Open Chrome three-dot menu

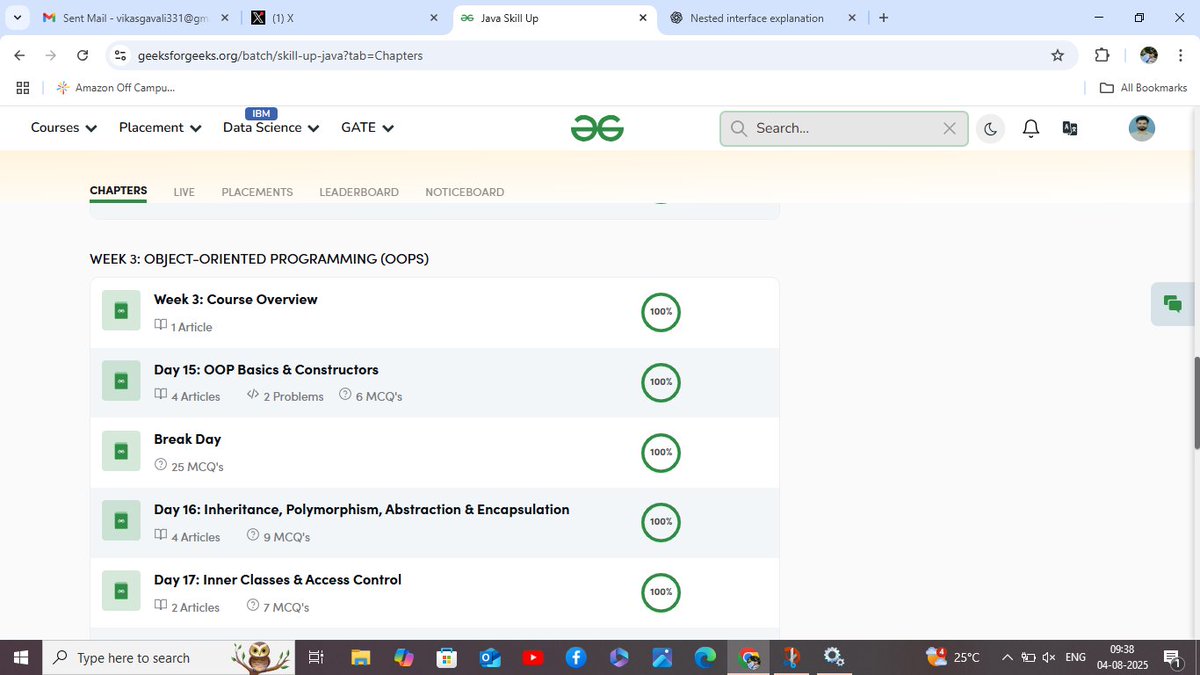(x=1181, y=55)
